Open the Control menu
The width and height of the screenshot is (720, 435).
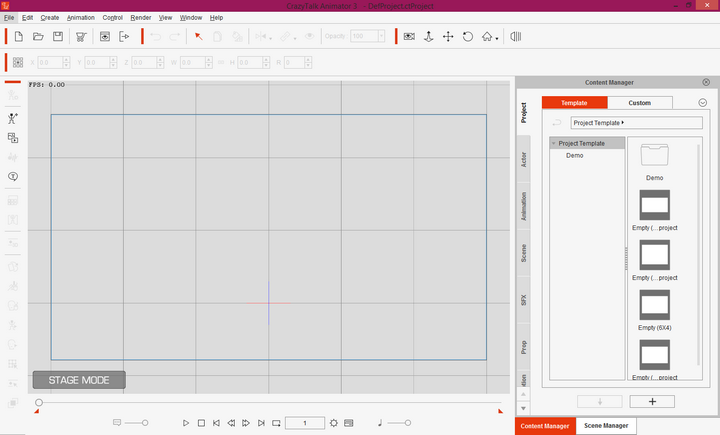point(112,17)
